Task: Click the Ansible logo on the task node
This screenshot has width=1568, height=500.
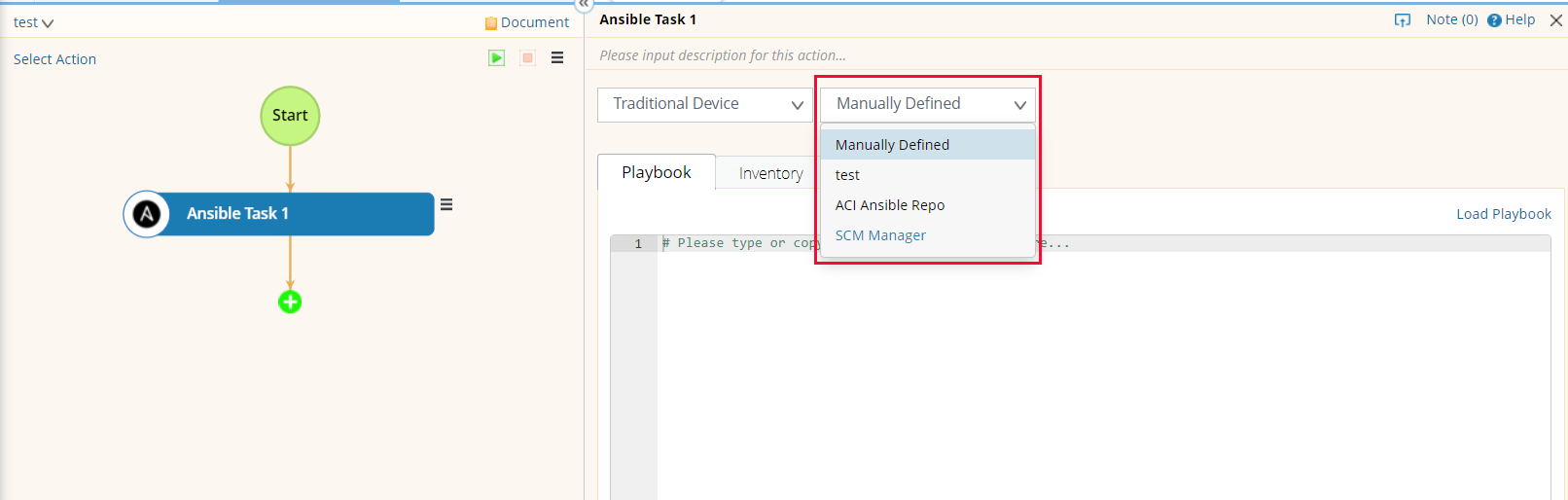Action: tap(147, 214)
